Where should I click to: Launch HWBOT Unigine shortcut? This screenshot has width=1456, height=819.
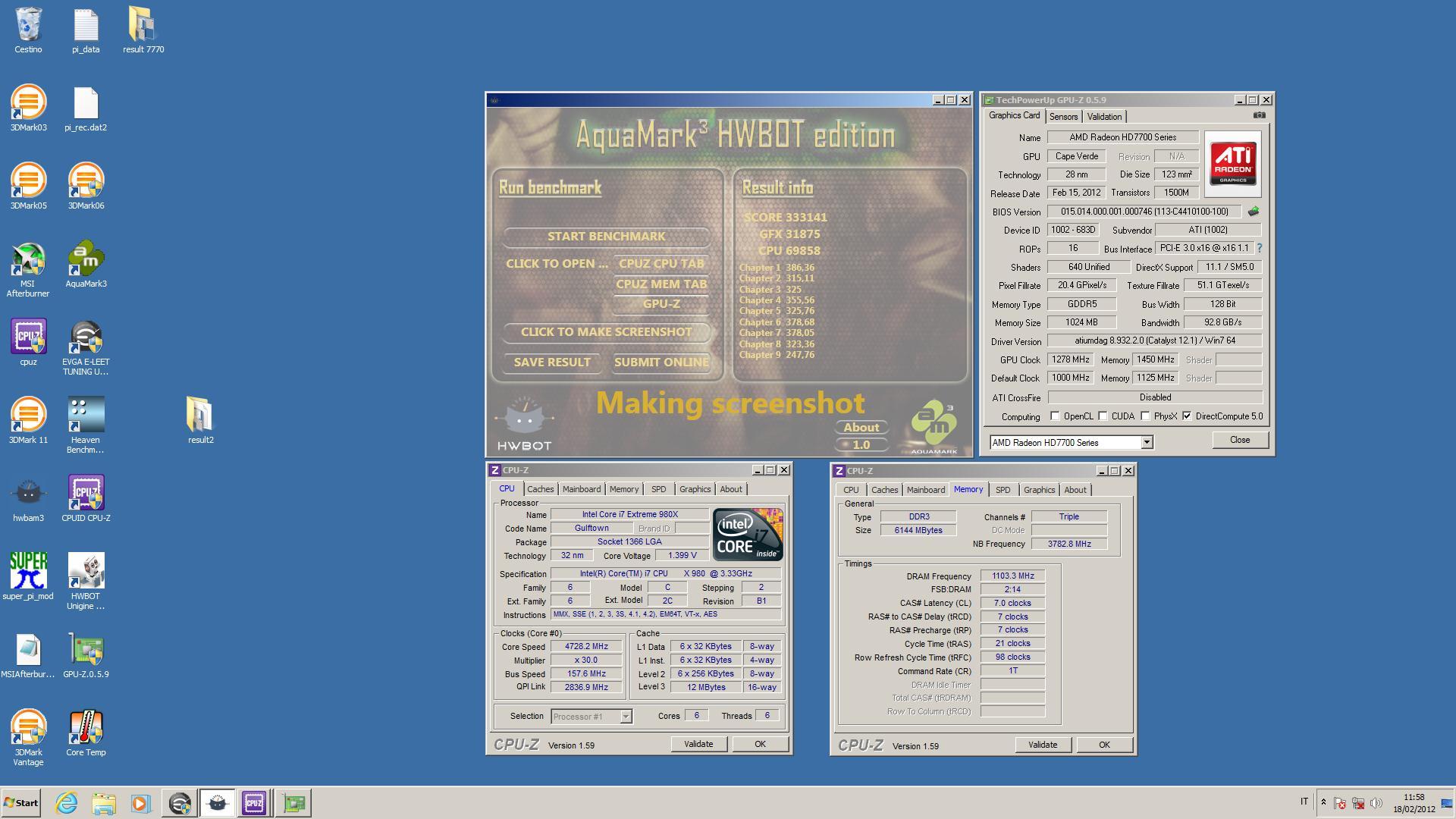pos(86,582)
